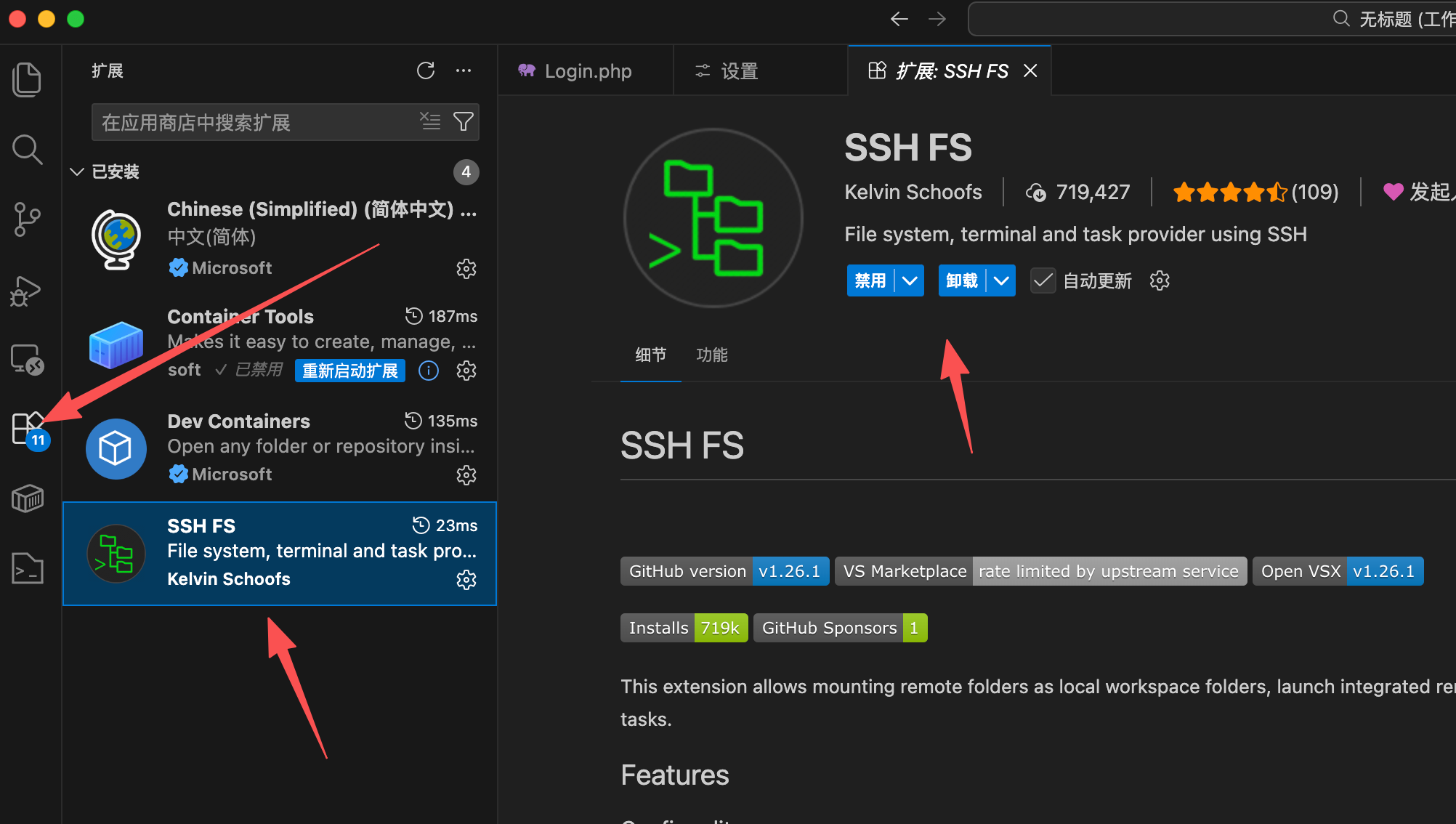The image size is (1456, 824).
Task: Click manage gear for Dev Containers extension
Action: (466, 475)
